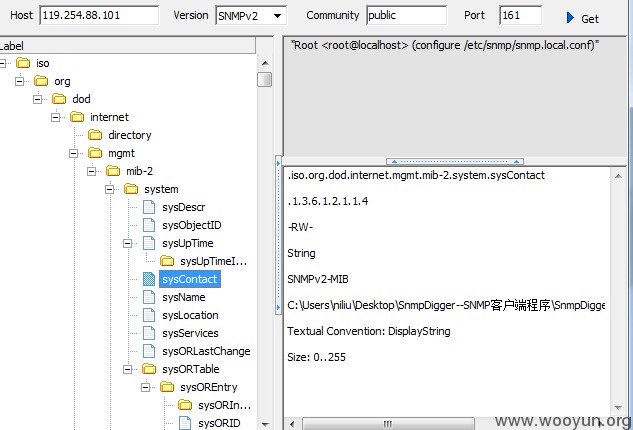The width and height of the screenshot is (633, 430).
Task: Select the directory tree label
Action: pyautogui.click(x=130, y=135)
